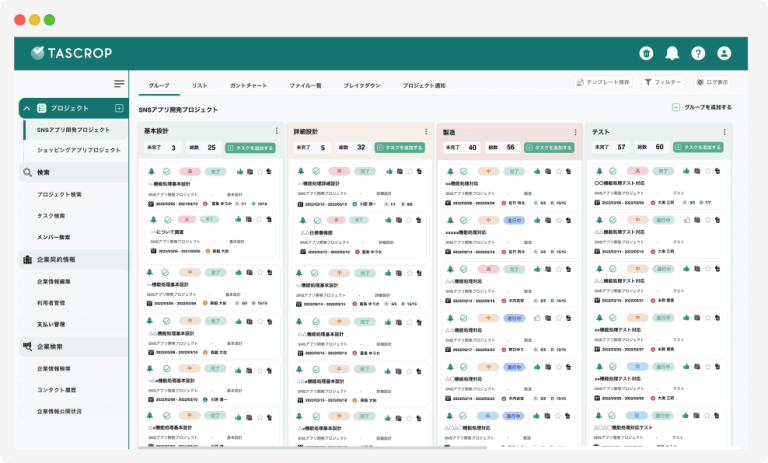Viewport: 768px width, 463px height.
Task: Collapse the プロジェクト sidebar section
Action: click(26, 108)
